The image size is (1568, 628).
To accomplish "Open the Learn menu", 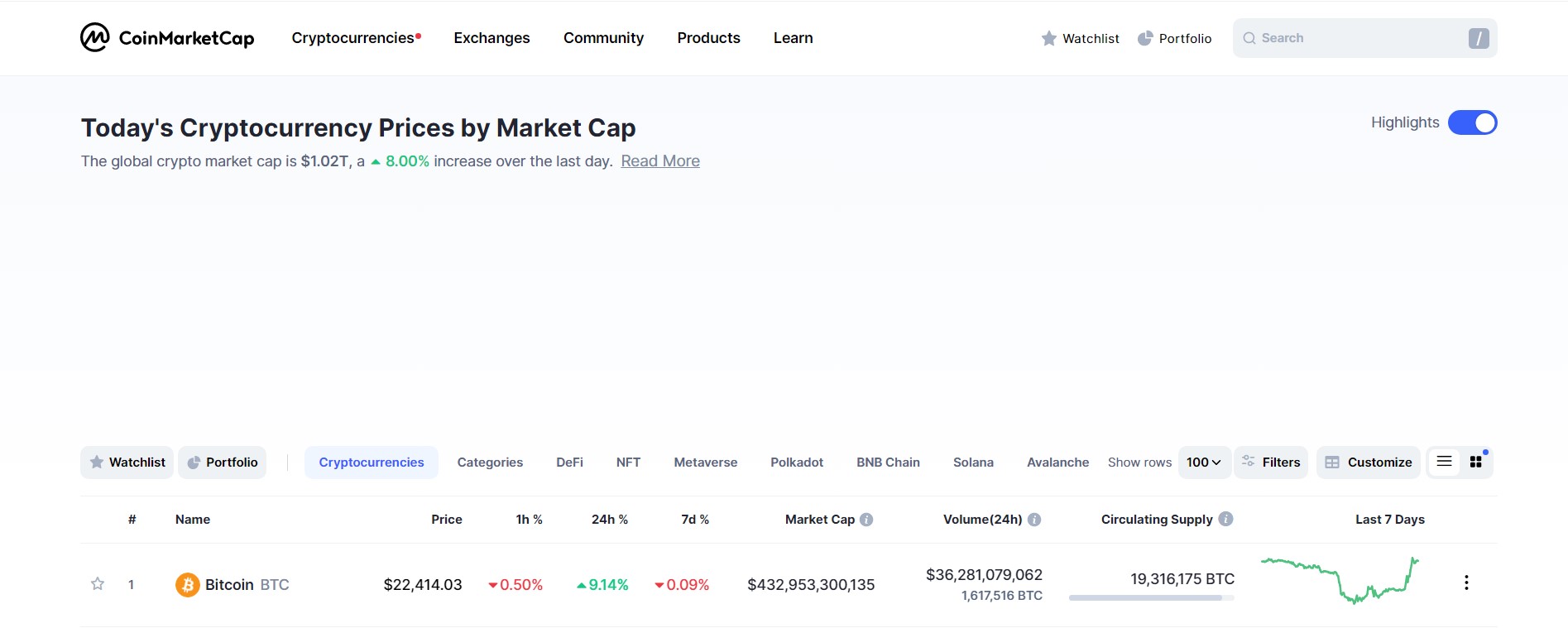I will [x=793, y=38].
